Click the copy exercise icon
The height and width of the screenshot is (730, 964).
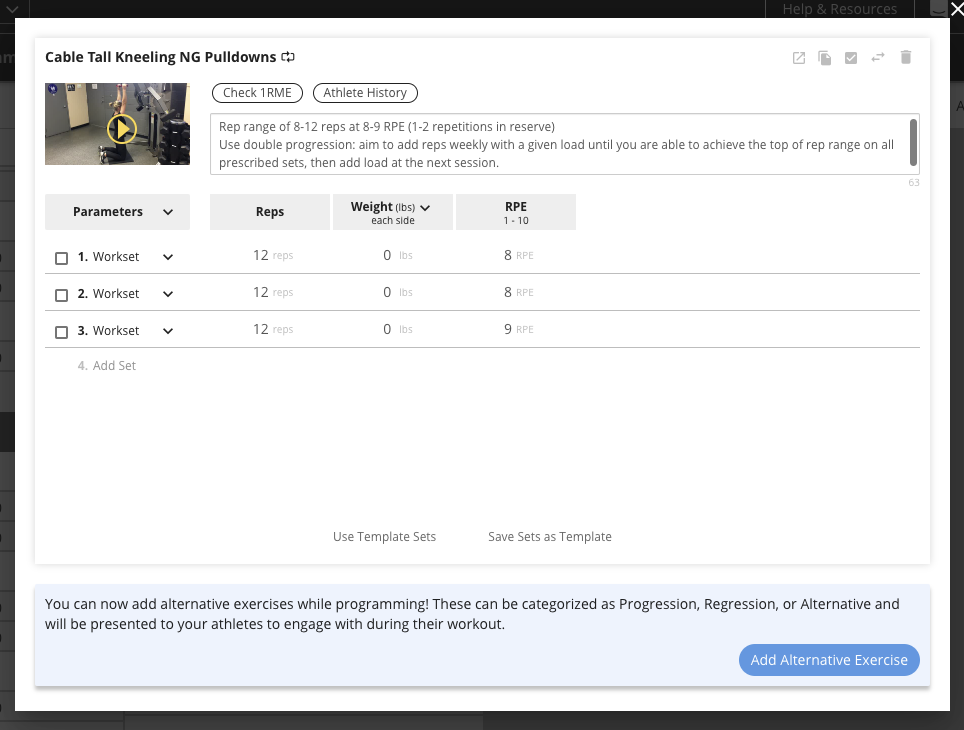[x=825, y=58]
